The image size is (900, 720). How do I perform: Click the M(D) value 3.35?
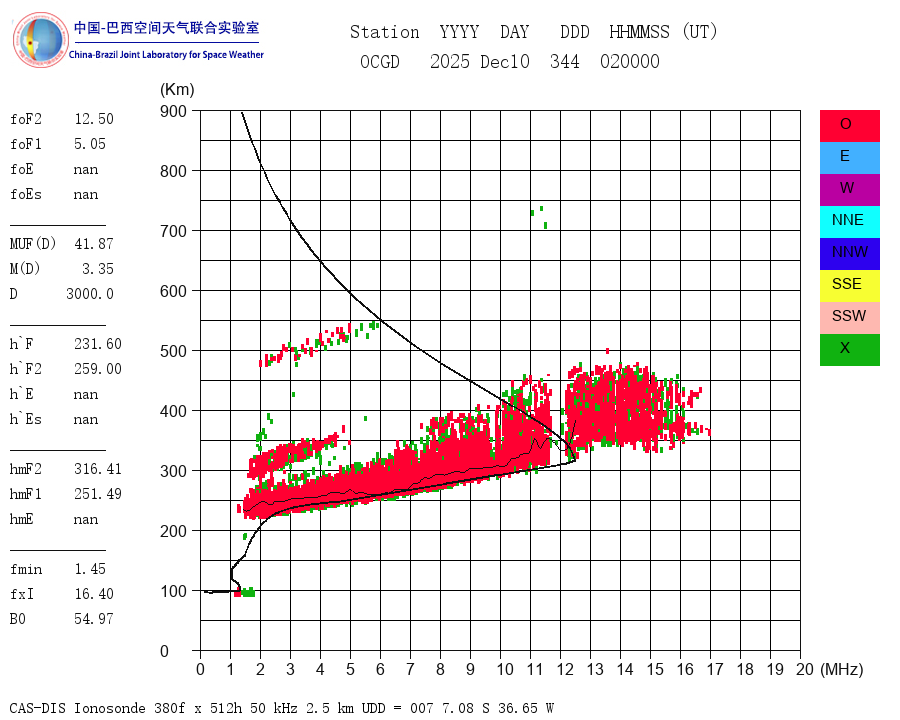click(98, 269)
